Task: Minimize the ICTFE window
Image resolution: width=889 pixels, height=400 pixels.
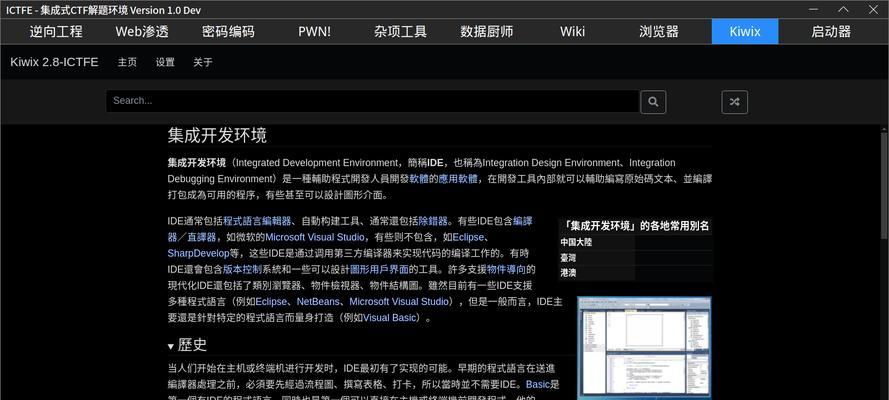Action: tap(814, 9)
